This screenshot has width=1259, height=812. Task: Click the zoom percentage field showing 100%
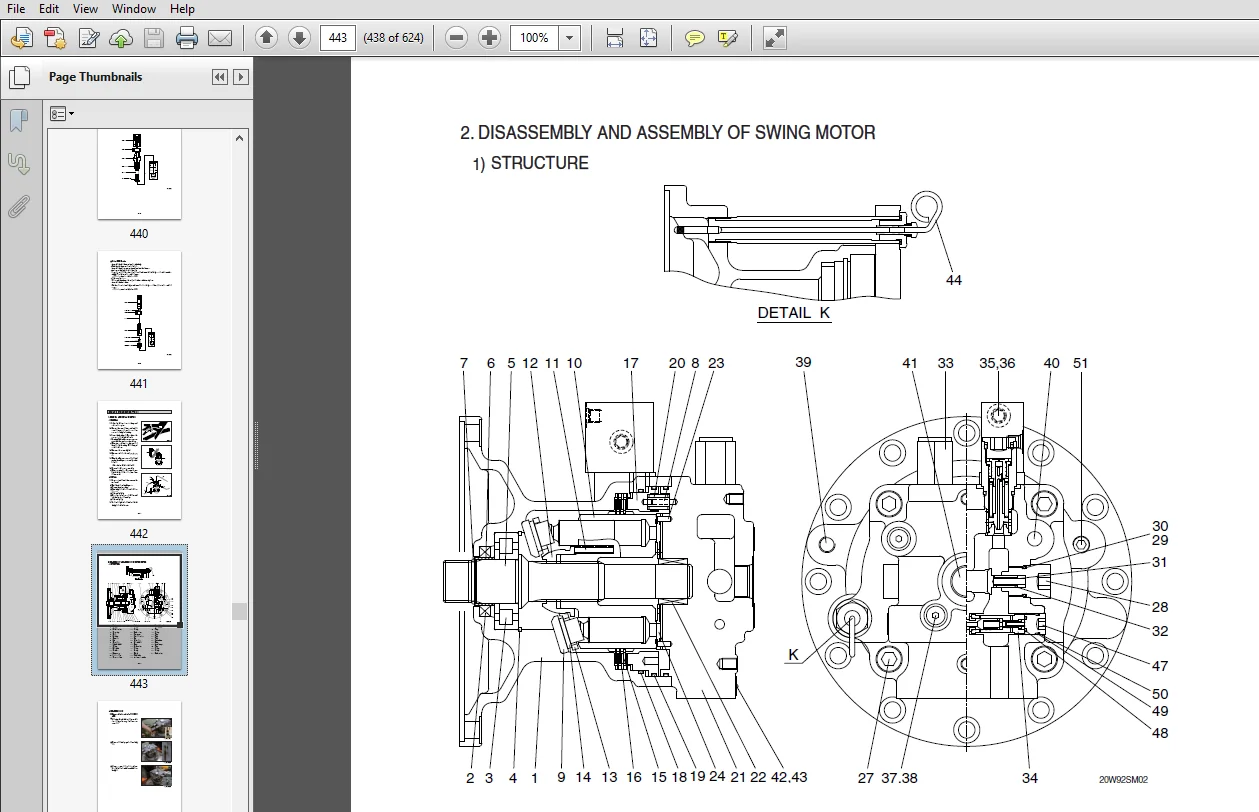[x=535, y=38]
